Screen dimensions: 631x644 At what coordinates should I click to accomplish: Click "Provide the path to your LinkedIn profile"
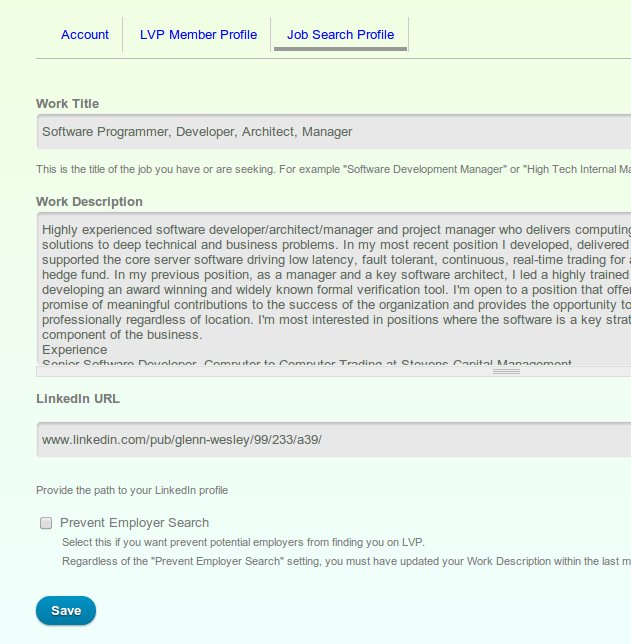[x=132, y=491]
